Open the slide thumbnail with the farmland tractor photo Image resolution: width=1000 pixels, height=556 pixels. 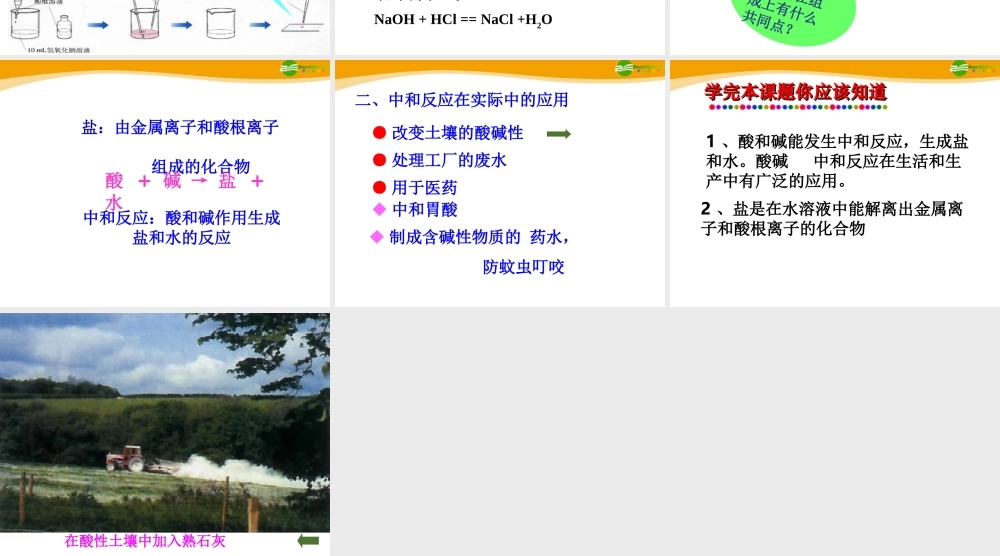pos(165,434)
